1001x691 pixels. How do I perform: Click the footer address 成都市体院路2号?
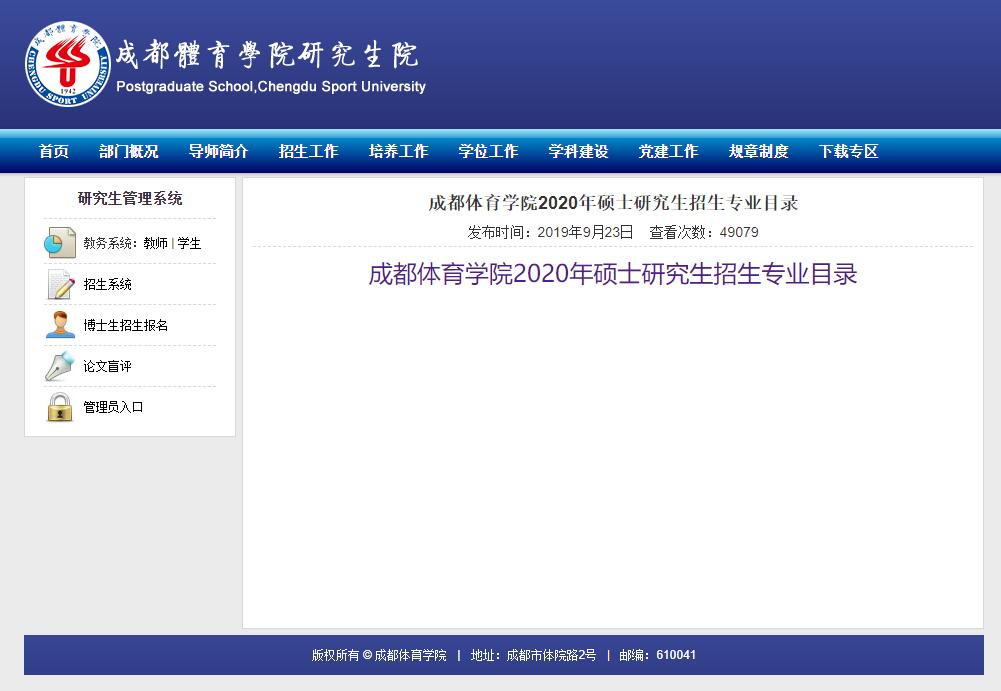[551, 655]
